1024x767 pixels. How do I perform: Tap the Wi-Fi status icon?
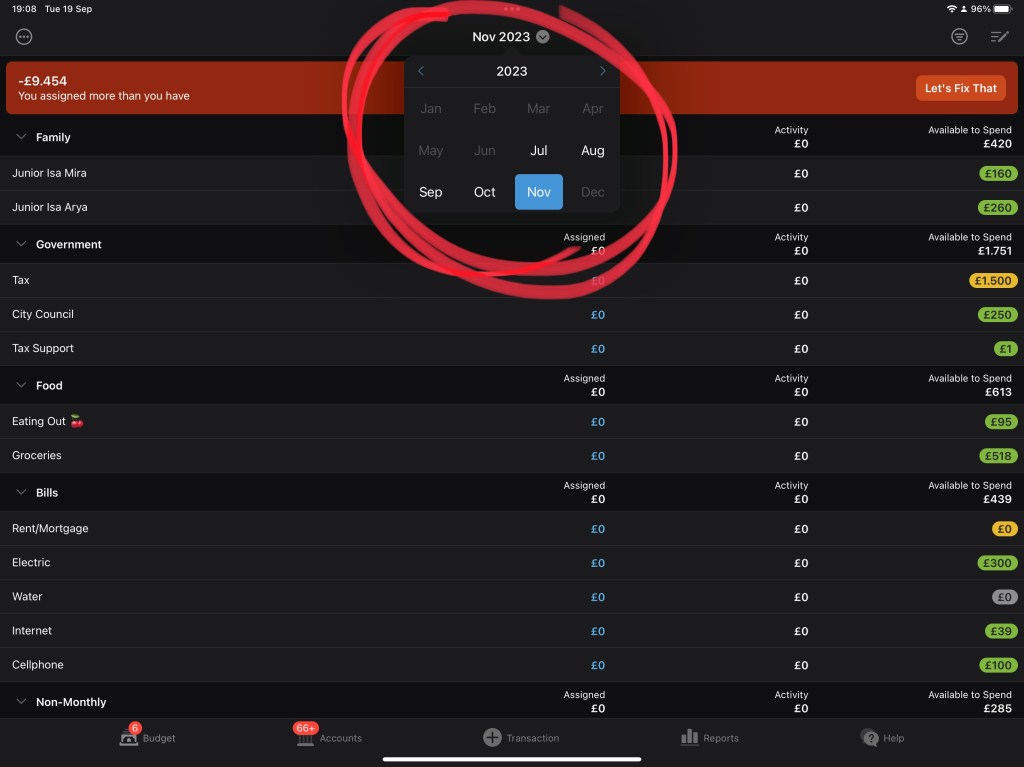(952, 8)
